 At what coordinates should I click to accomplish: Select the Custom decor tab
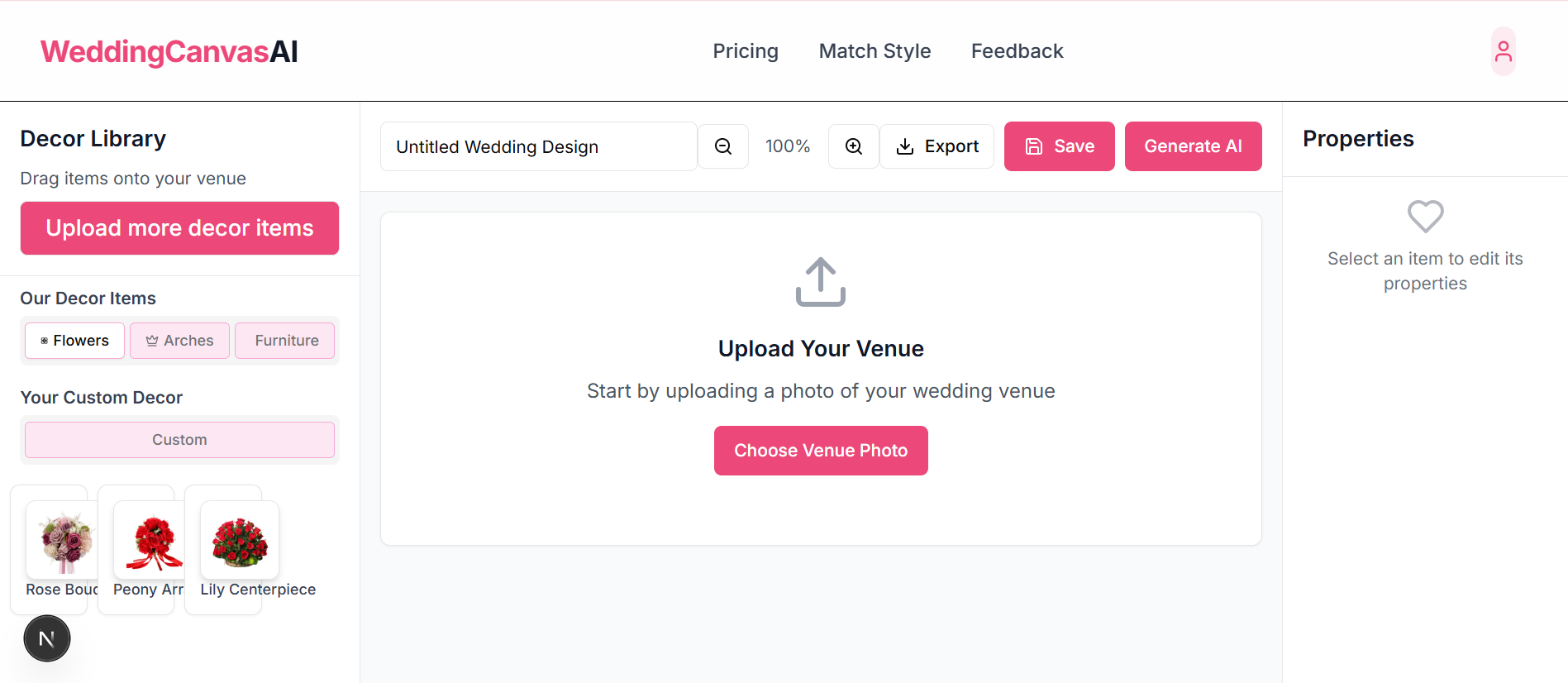tap(179, 440)
